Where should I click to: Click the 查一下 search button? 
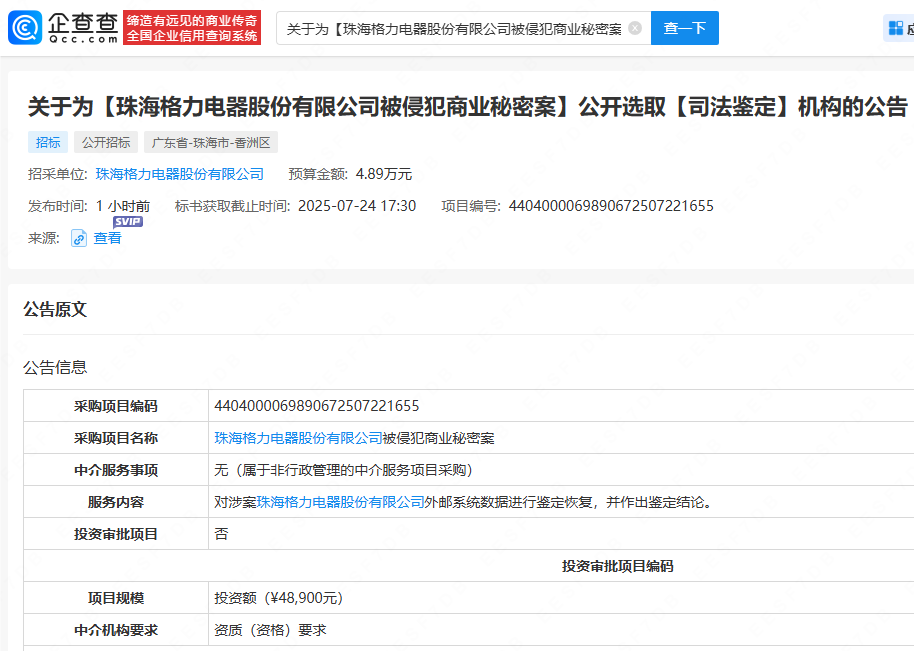(684, 28)
